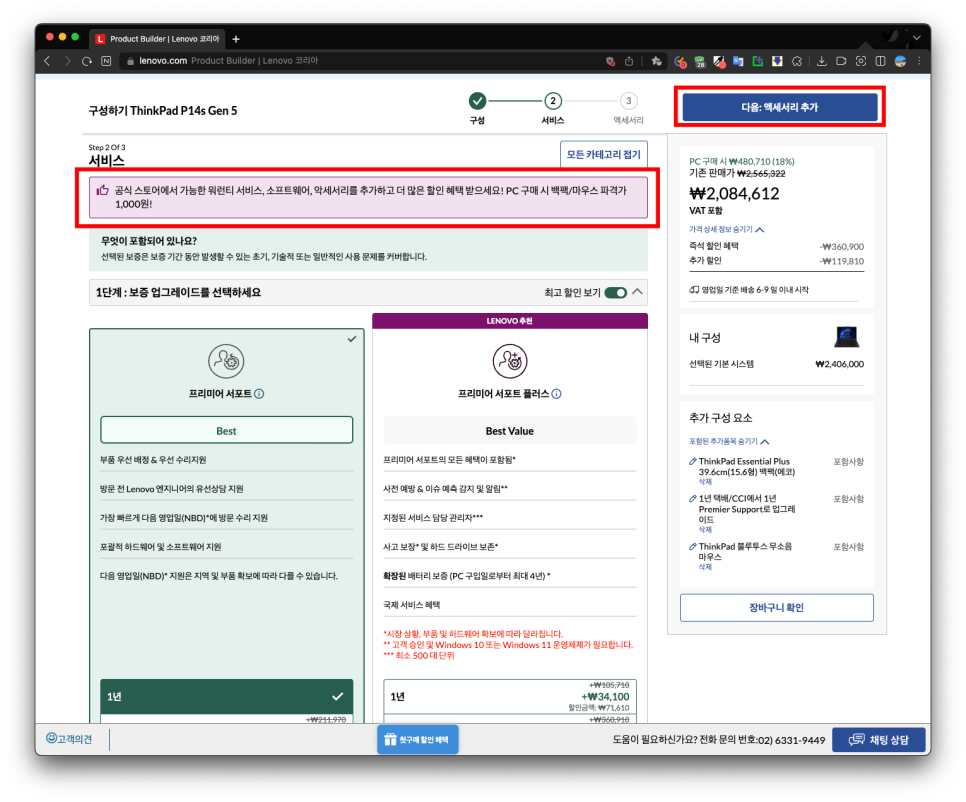Open the 채팅 상담 chat button

tap(879, 740)
